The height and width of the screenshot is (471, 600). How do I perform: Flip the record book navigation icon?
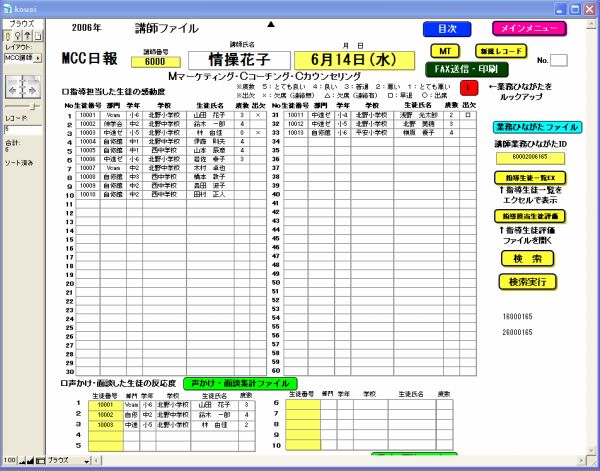pos(22,89)
